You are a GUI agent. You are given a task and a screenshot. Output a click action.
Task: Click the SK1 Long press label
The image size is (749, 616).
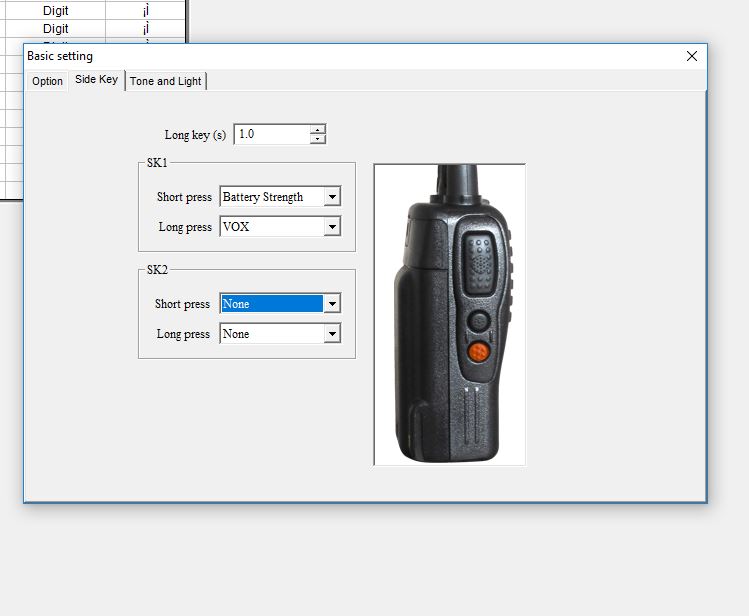[185, 227]
